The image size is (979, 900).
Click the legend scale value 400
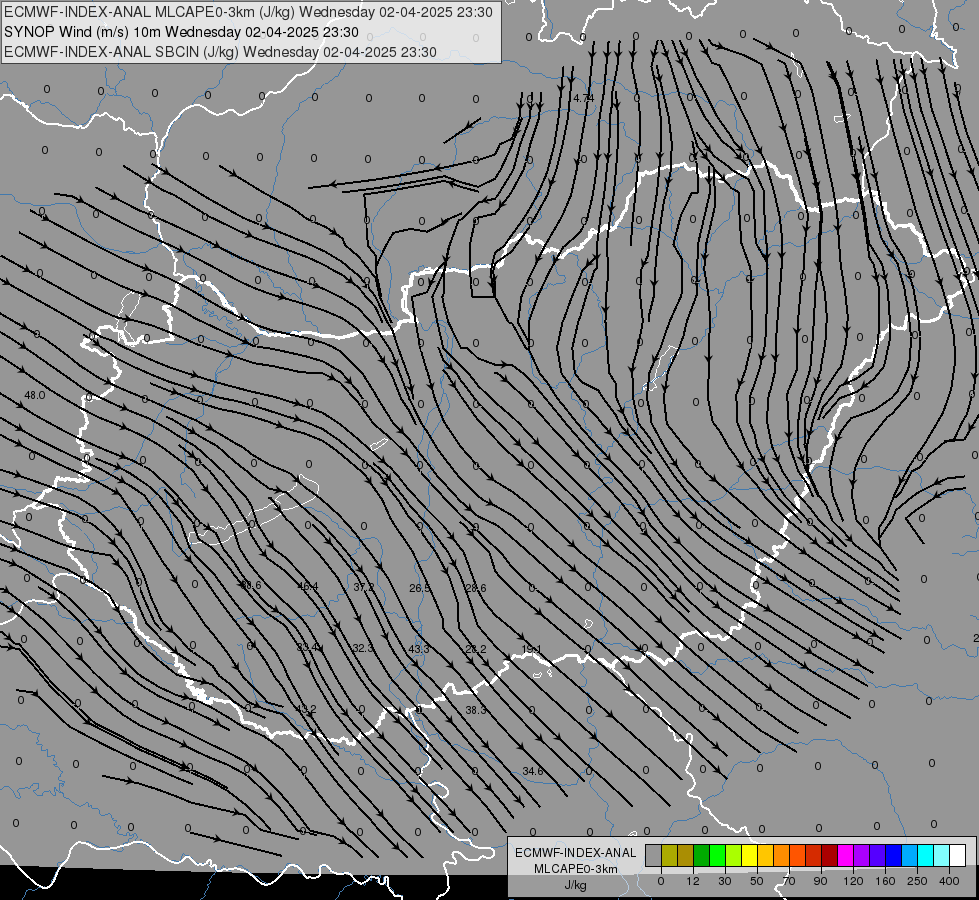(949, 881)
